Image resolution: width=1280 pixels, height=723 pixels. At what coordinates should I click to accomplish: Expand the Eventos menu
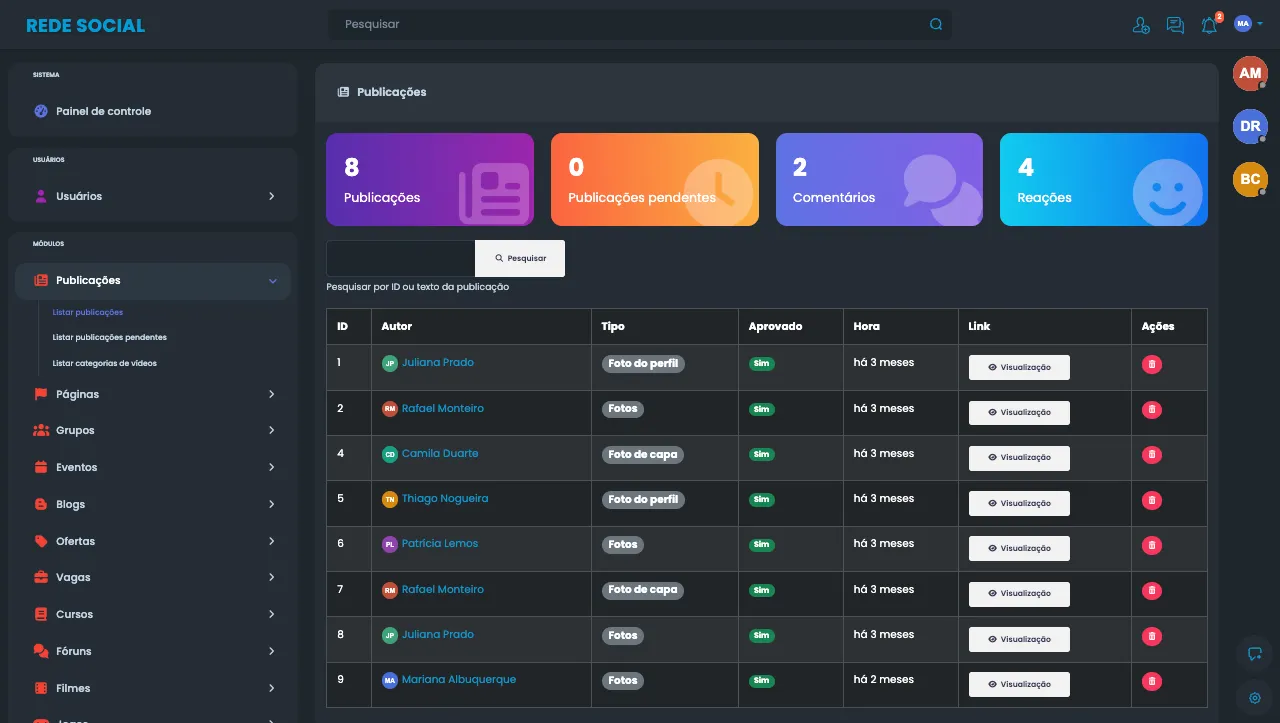pos(153,467)
